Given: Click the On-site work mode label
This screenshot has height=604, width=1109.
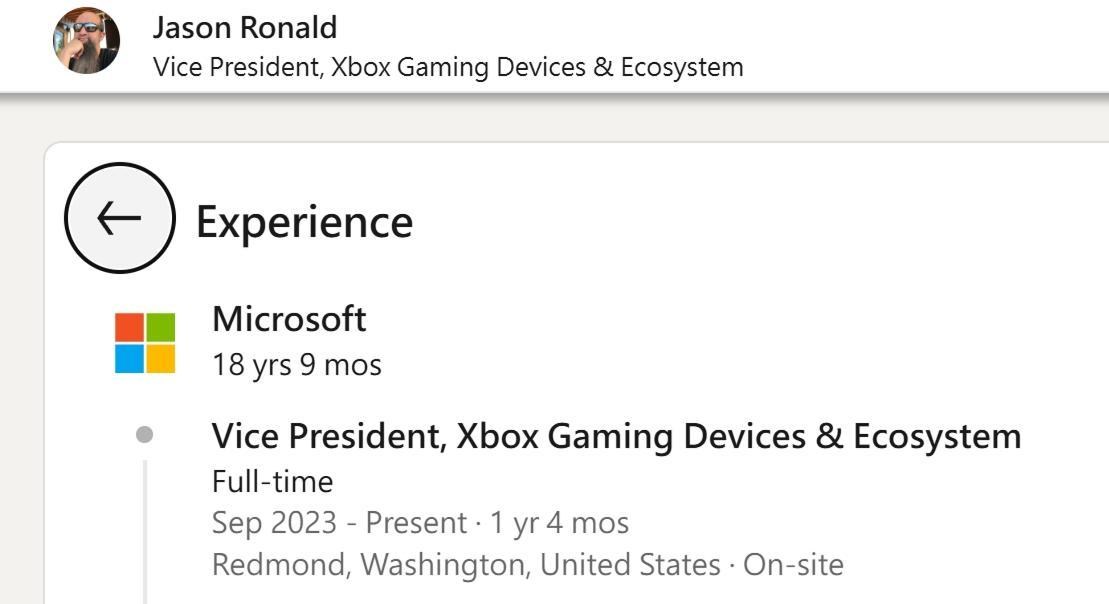Looking at the screenshot, I should pyautogui.click(x=793, y=565).
